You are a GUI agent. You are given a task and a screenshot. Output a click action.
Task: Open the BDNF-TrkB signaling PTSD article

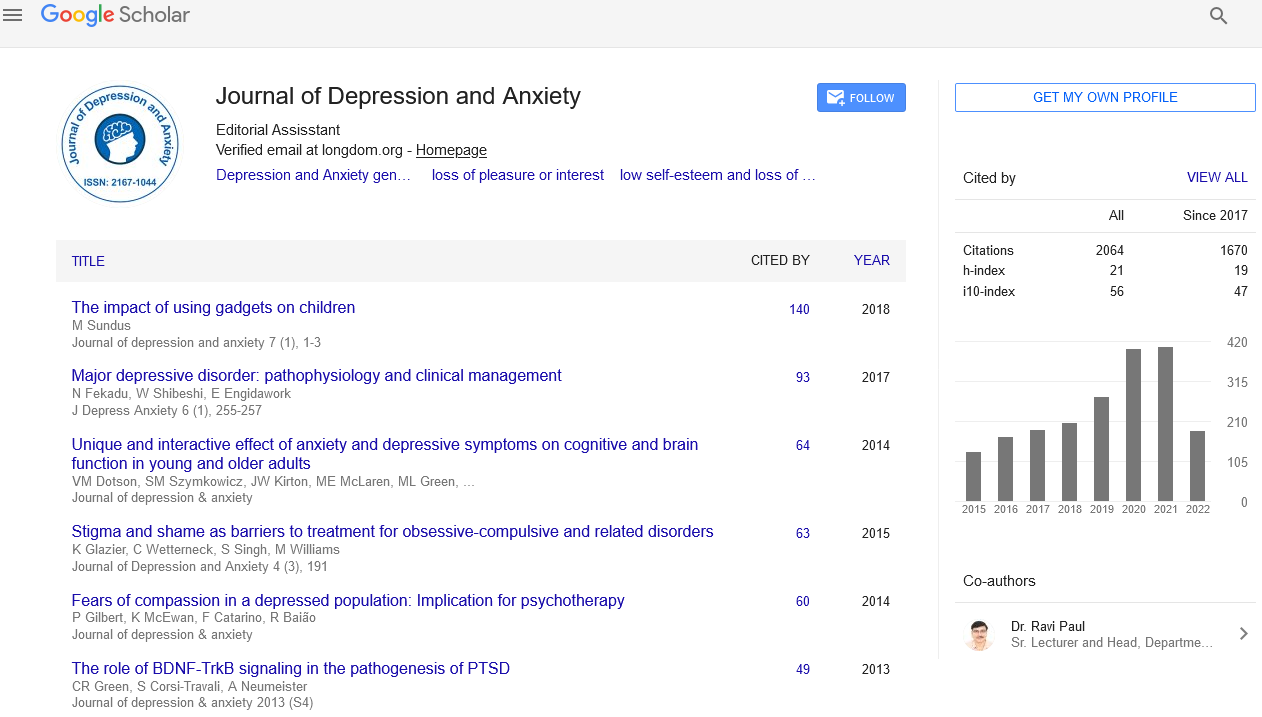(x=290, y=668)
